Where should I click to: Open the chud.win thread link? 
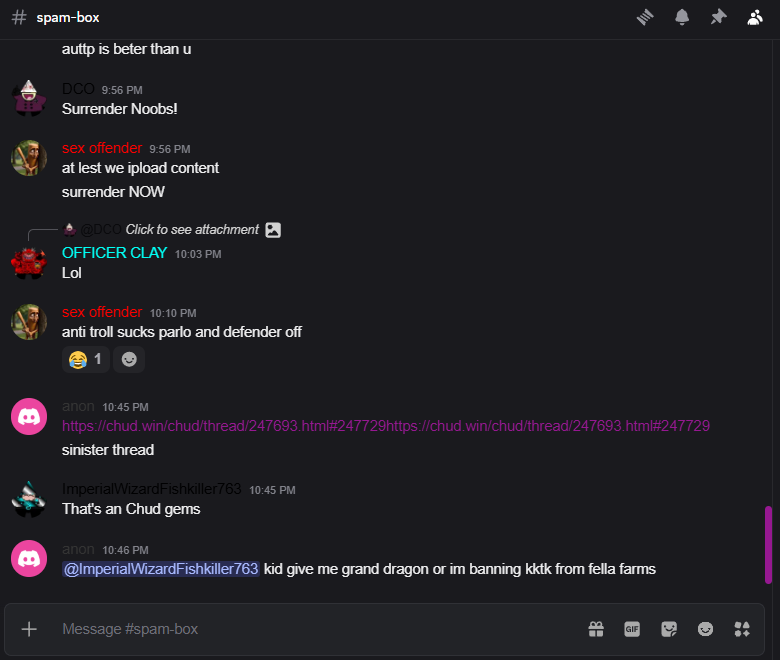pos(224,426)
